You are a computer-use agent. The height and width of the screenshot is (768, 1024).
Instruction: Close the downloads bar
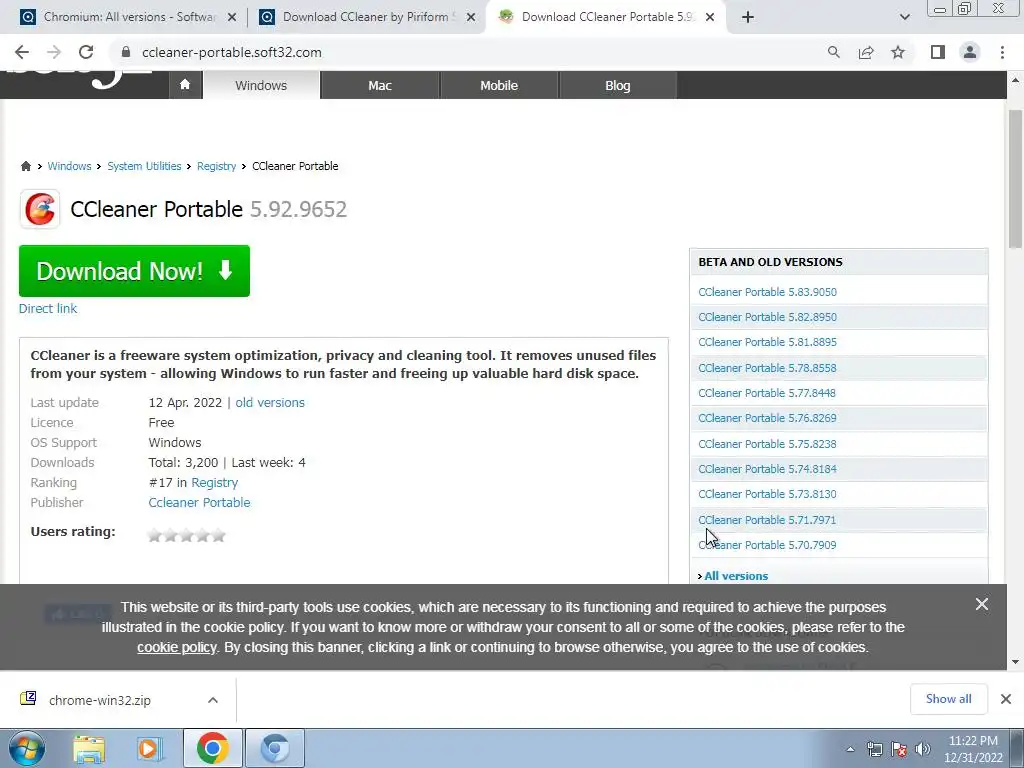[1006, 699]
